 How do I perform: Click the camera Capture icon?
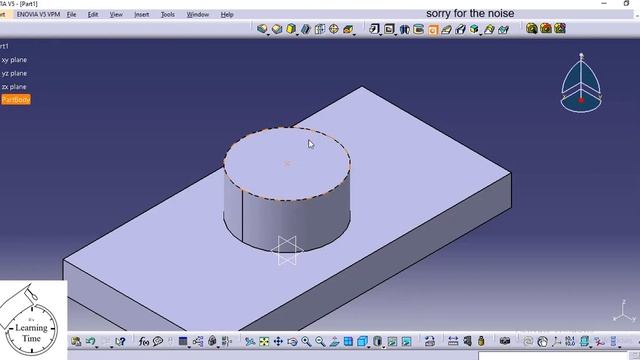coord(505,341)
